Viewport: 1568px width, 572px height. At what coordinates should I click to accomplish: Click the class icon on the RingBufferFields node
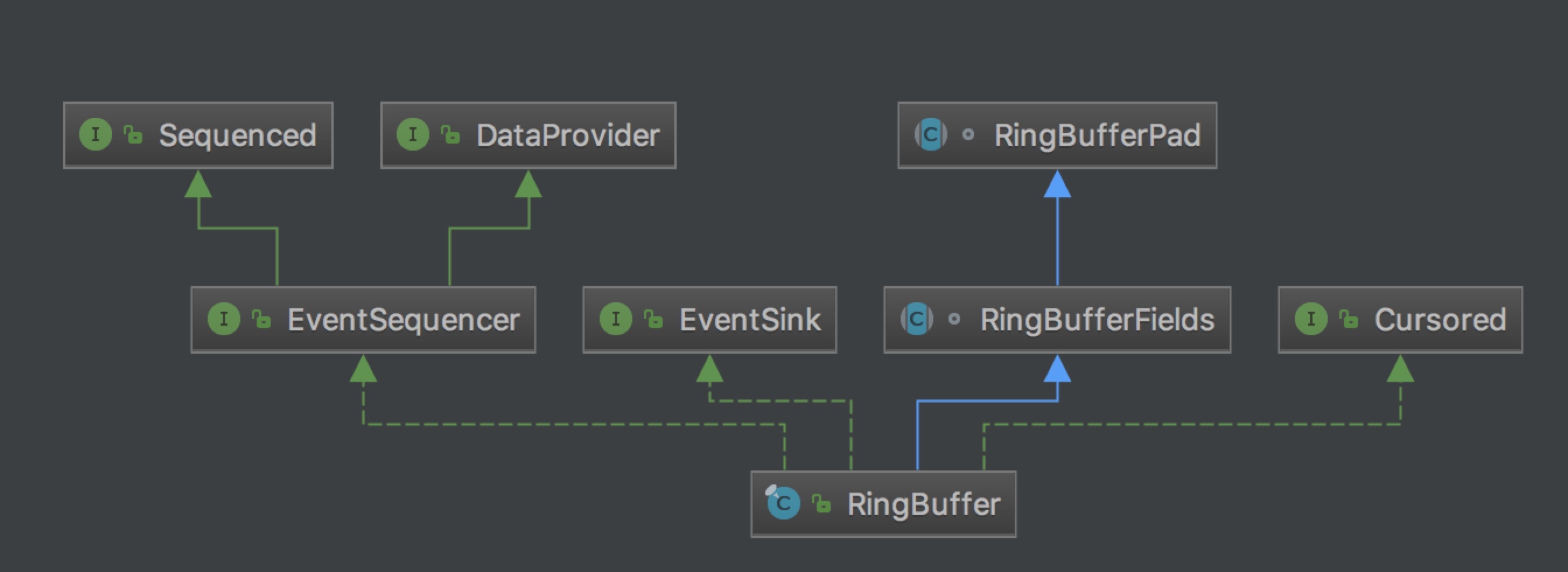(x=916, y=319)
